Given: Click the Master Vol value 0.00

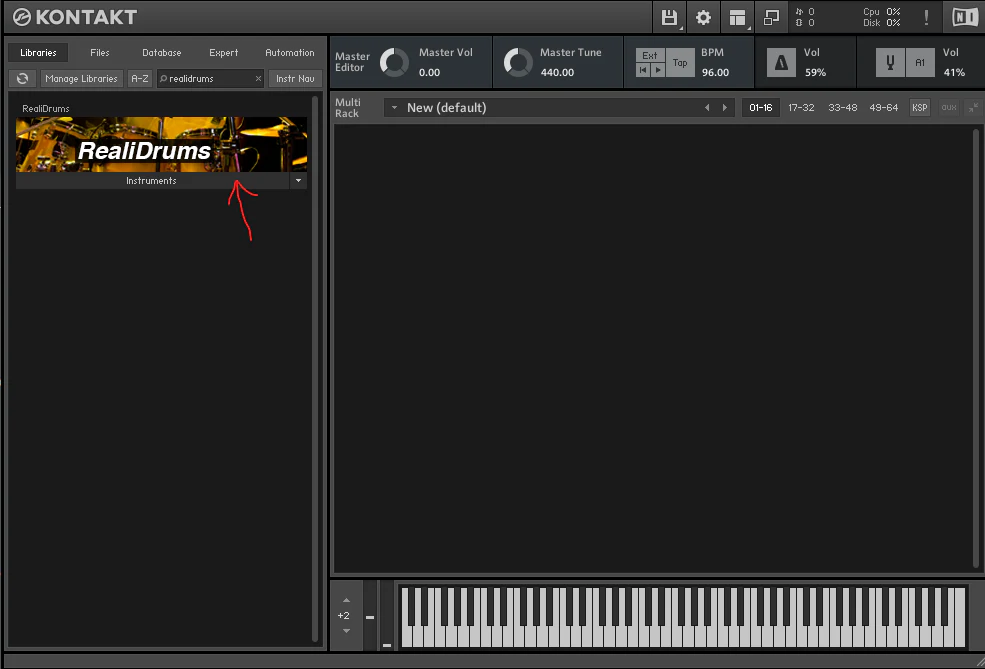Looking at the screenshot, I should click(430, 72).
